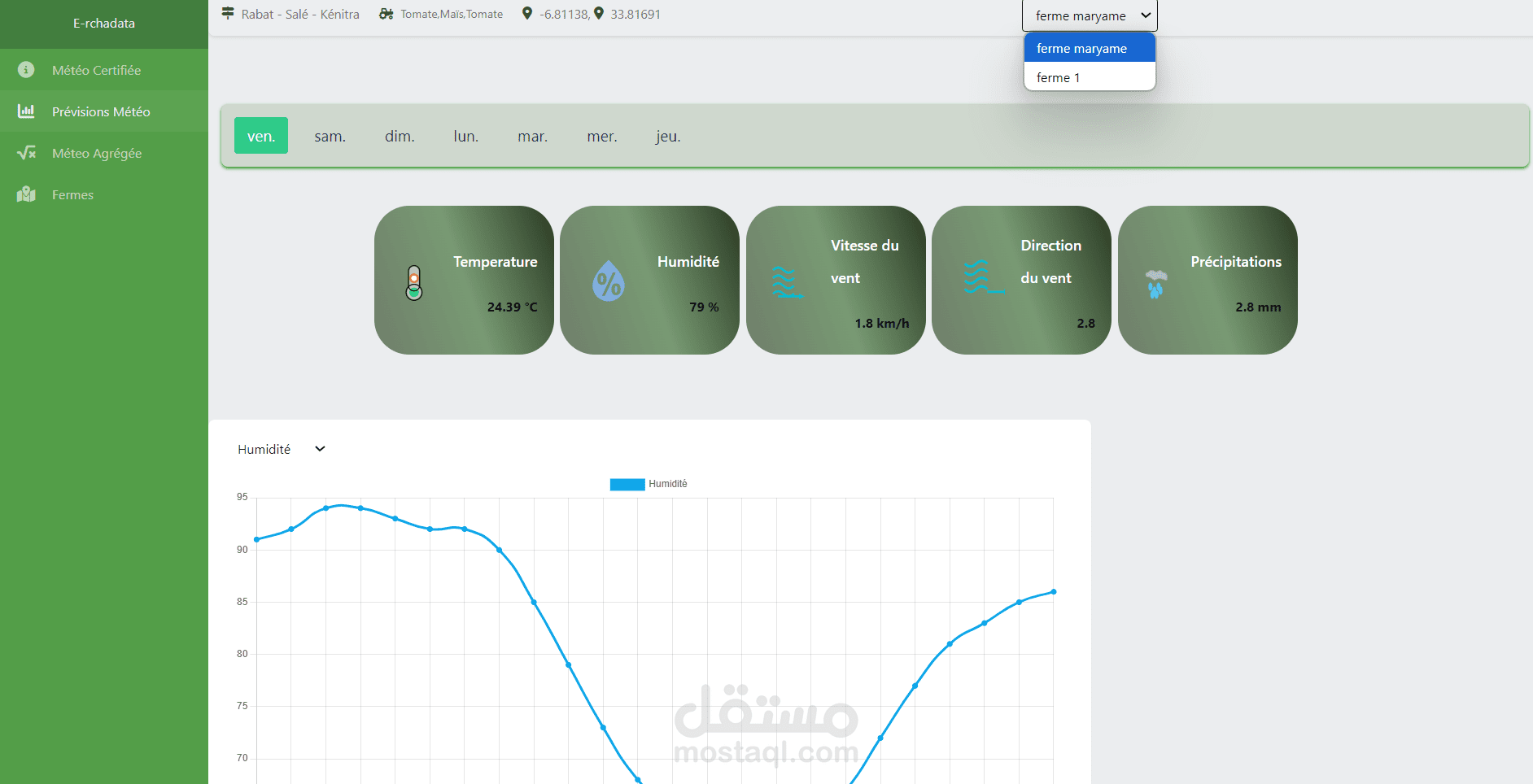Image resolution: width=1533 pixels, height=784 pixels.
Task: Click the 80 label on chart y-axis
Action: 242,654
